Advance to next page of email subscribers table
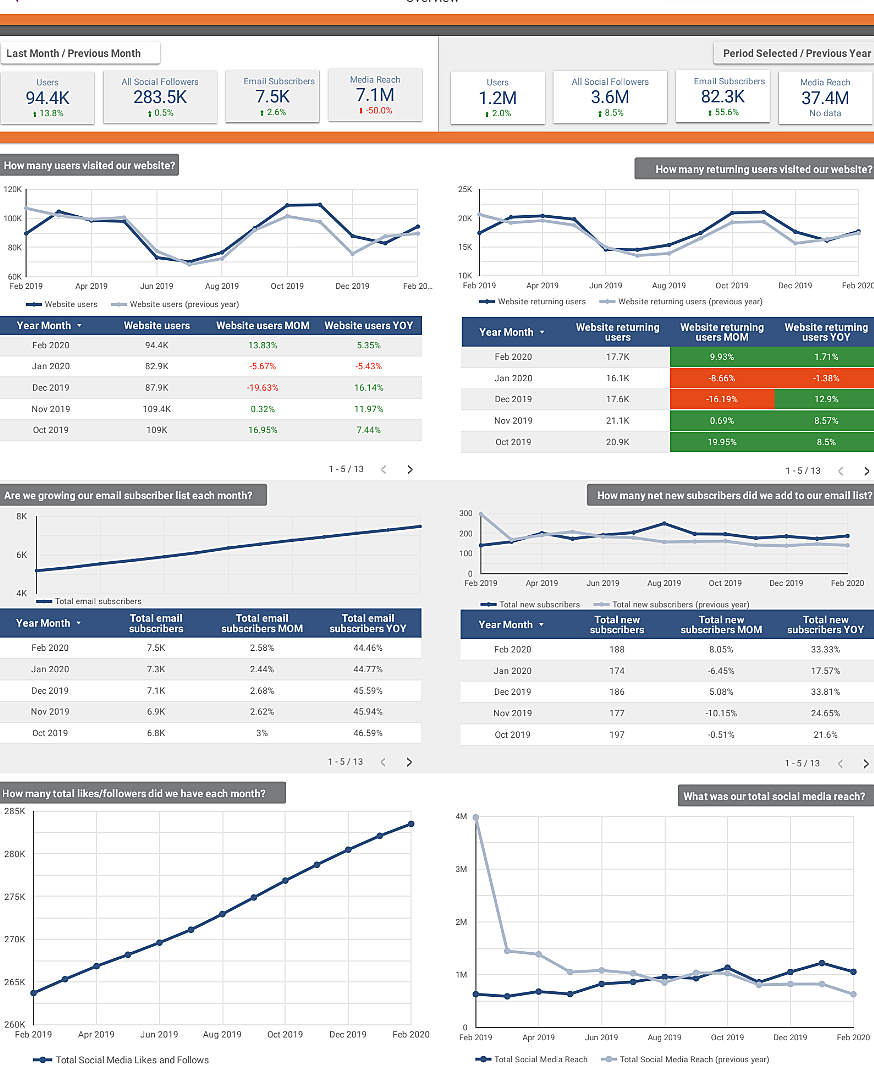874x1075 pixels. [409, 762]
